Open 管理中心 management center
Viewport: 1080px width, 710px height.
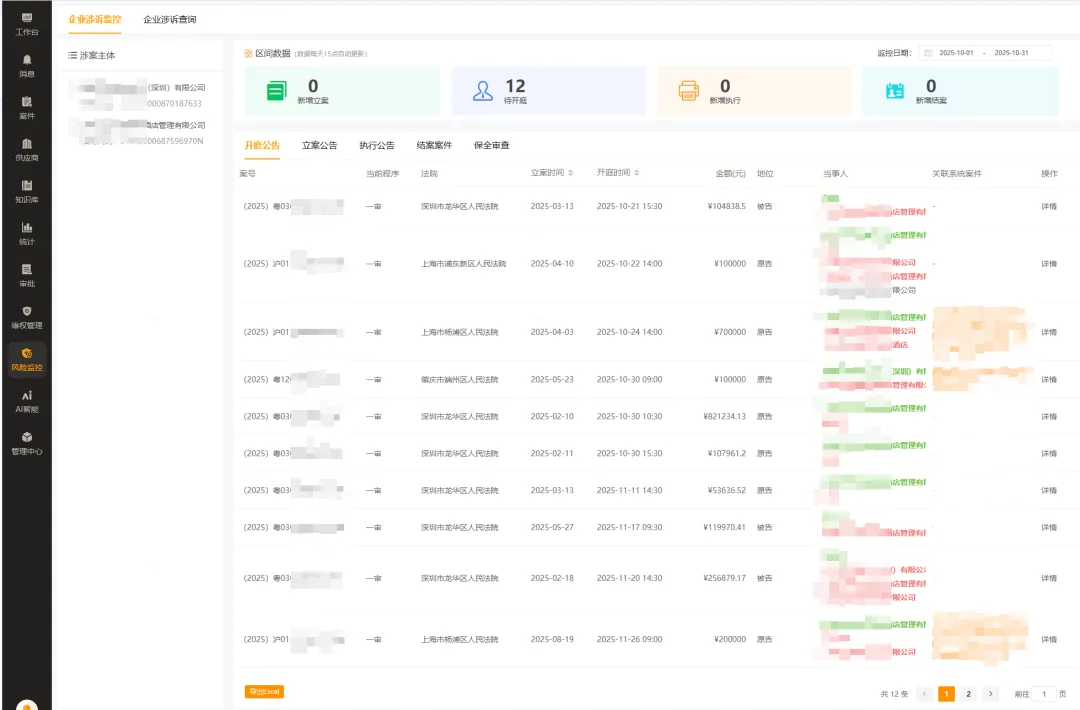click(26, 444)
